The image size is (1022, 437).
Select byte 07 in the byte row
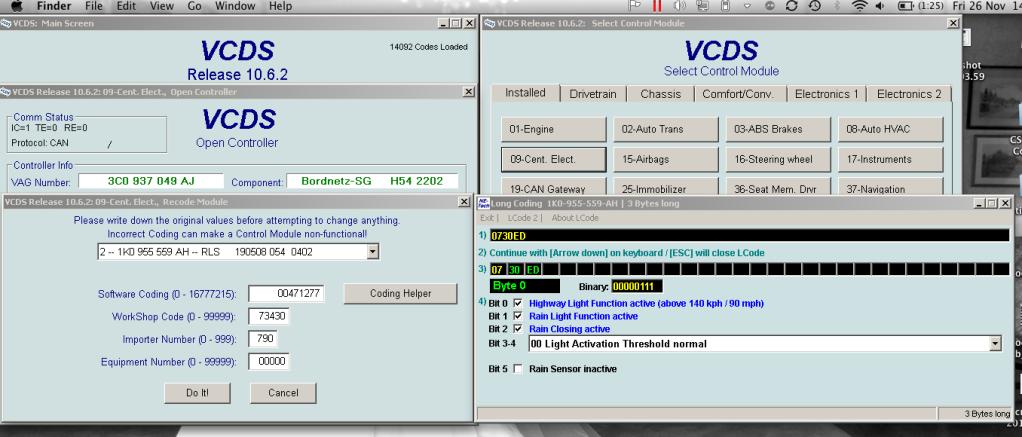[497, 269]
